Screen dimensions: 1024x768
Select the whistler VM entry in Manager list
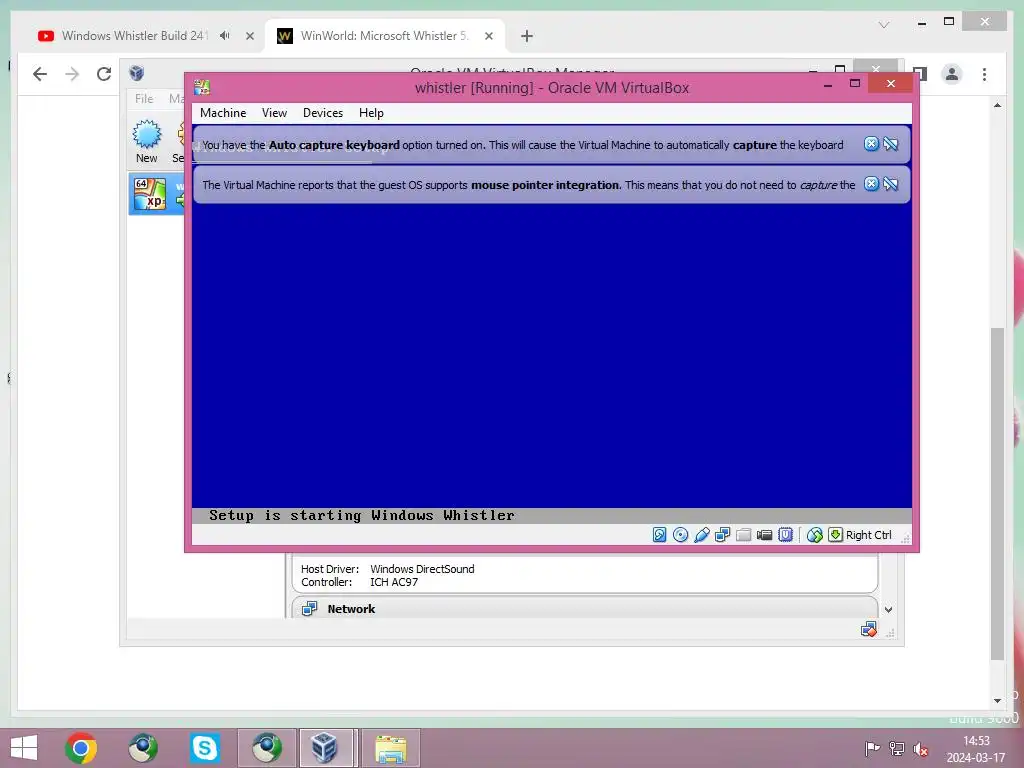click(x=157, y=194)
